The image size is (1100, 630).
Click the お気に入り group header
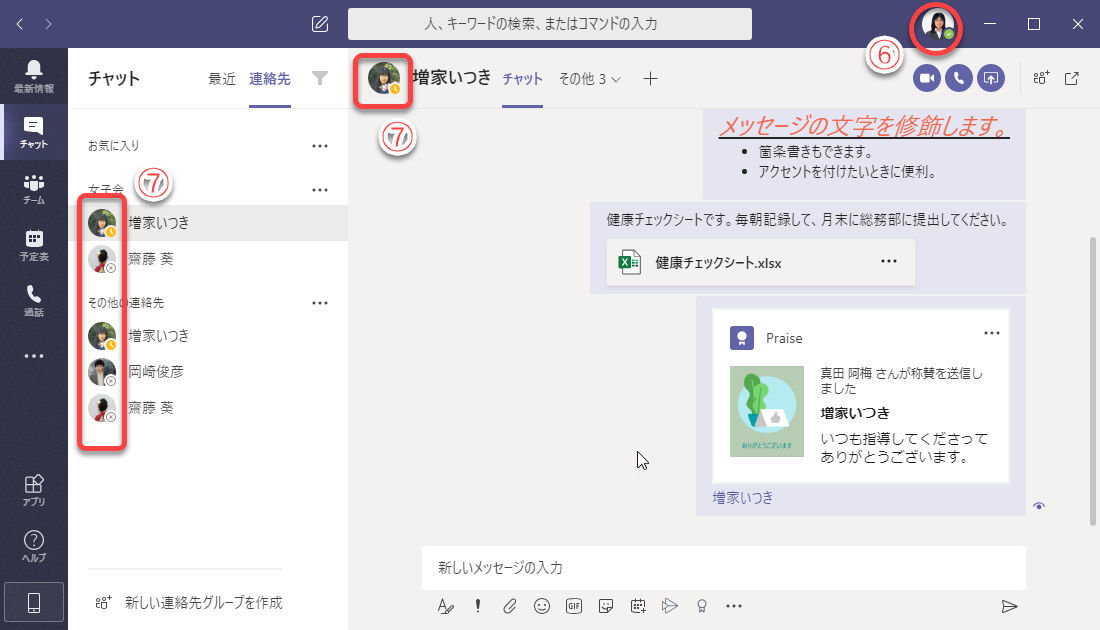114,146
